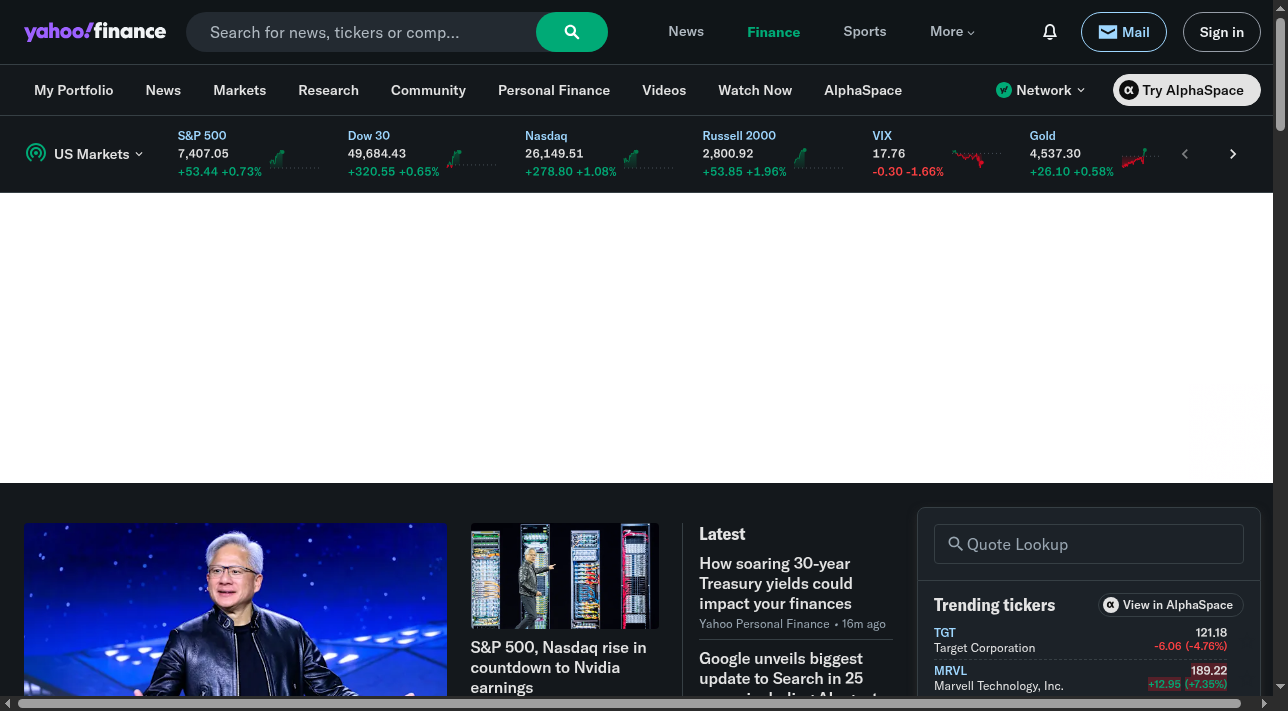
Task: Open TGT trending ticker
Action: click(x=945, y=633)
